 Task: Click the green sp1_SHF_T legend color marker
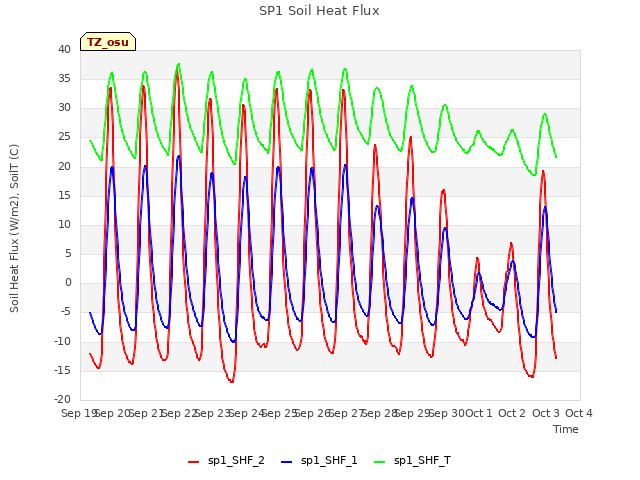coord(380,462)
